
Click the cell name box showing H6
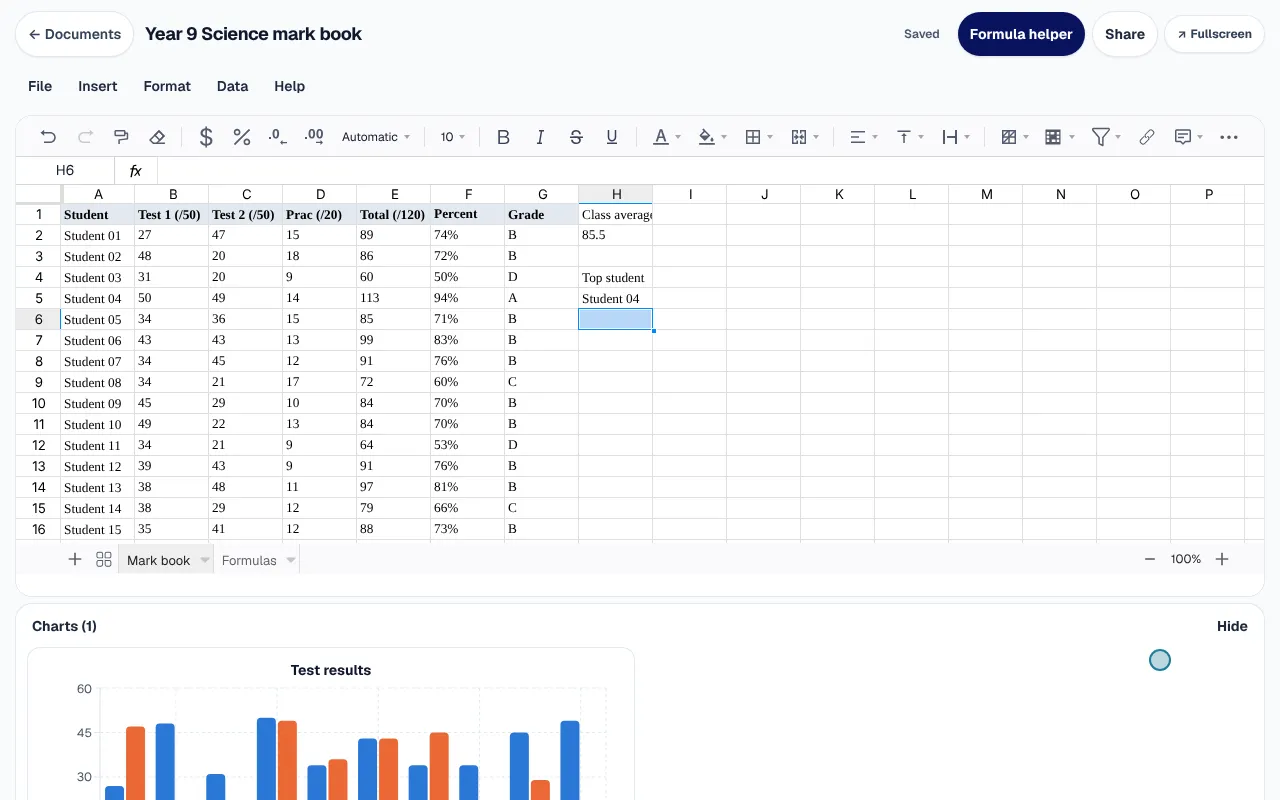coord(65,171)
